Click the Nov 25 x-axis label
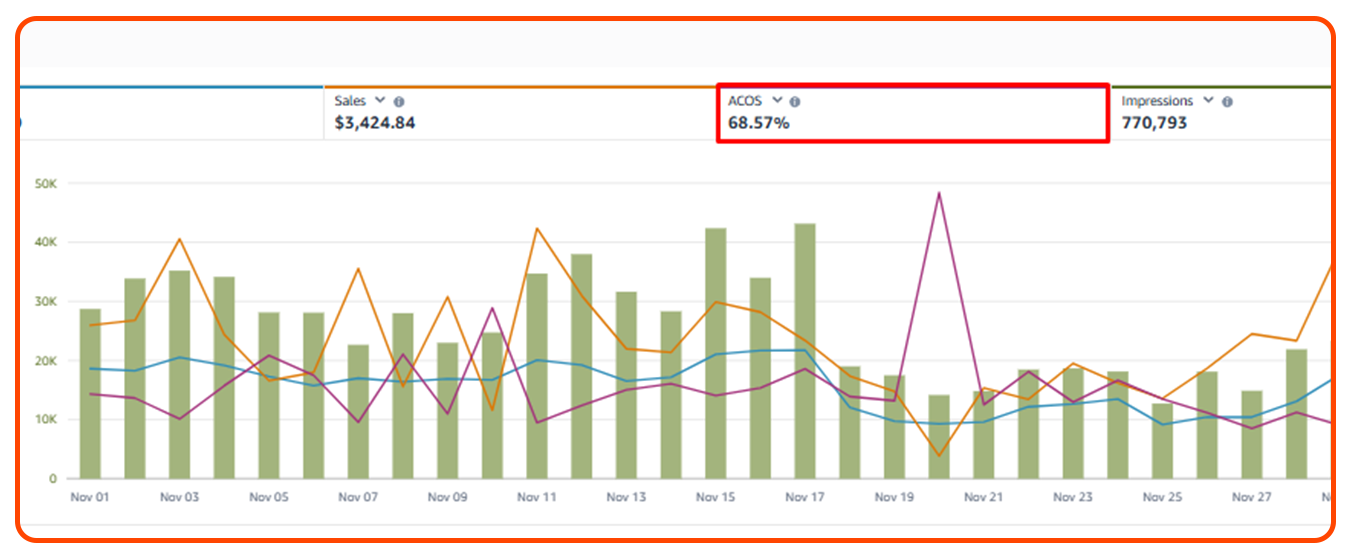 1162,496
